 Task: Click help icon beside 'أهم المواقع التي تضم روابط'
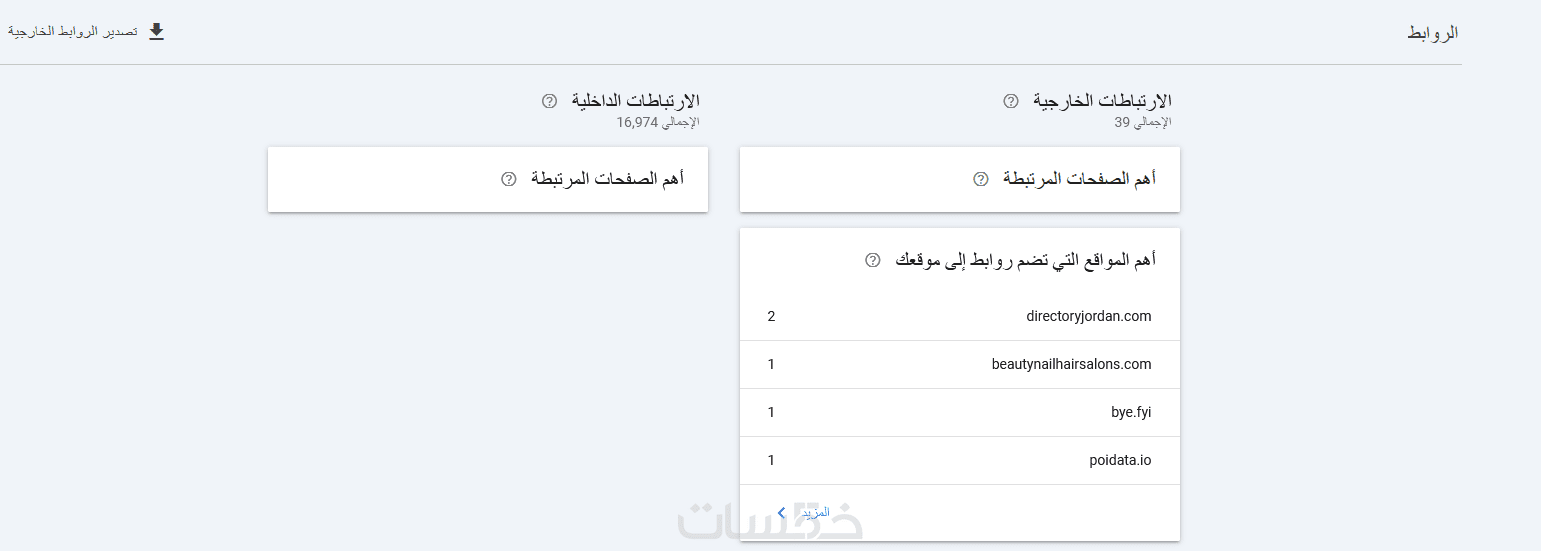[873, 260]
